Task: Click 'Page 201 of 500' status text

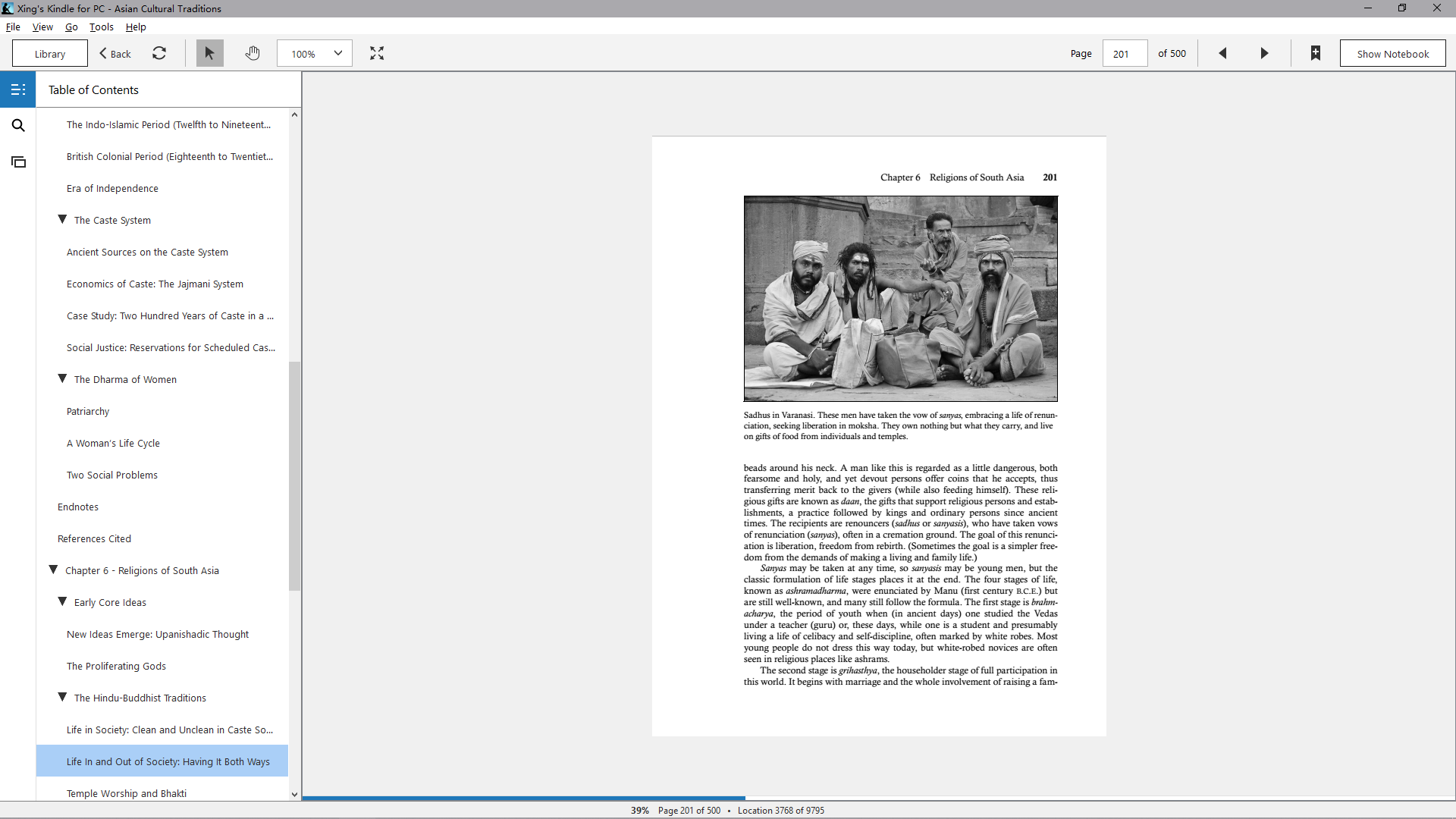Action: click(689, 810)
